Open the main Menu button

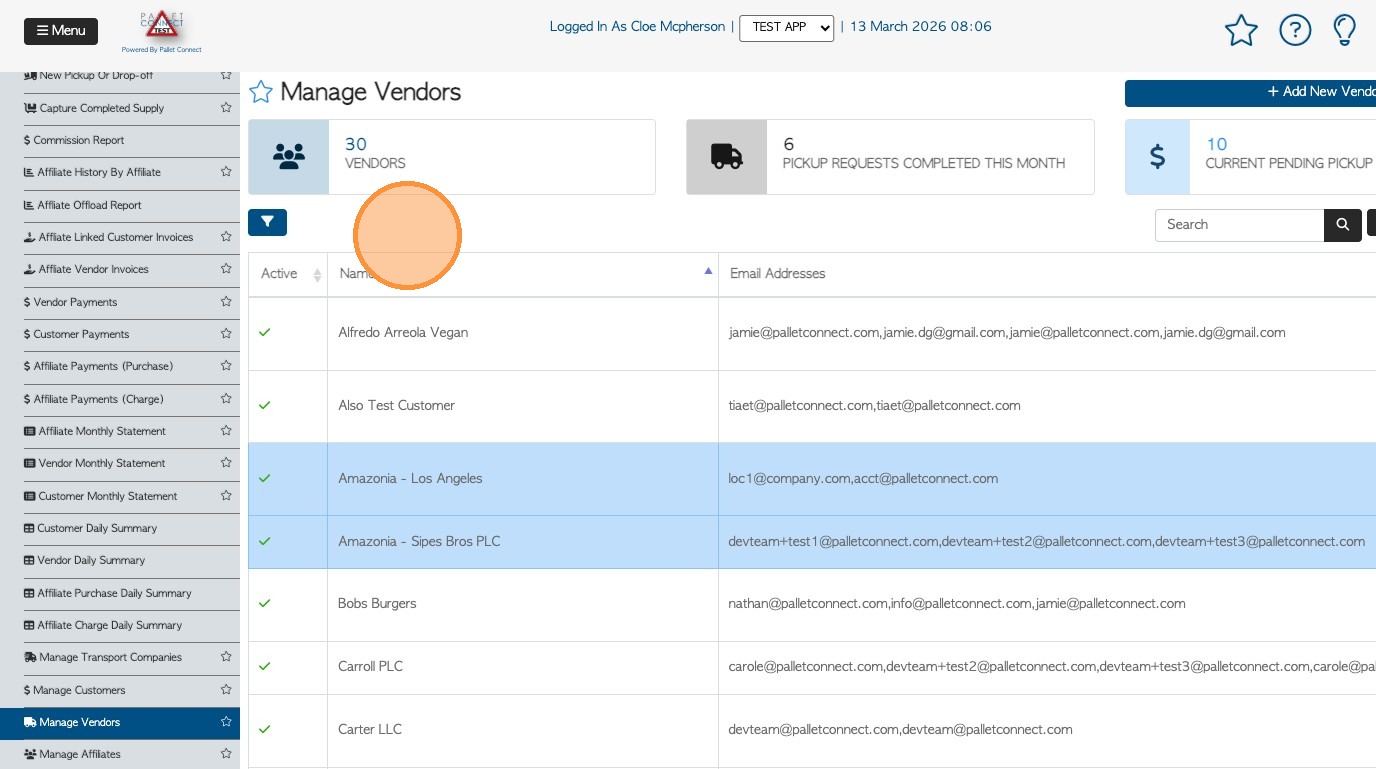[61, 31]
